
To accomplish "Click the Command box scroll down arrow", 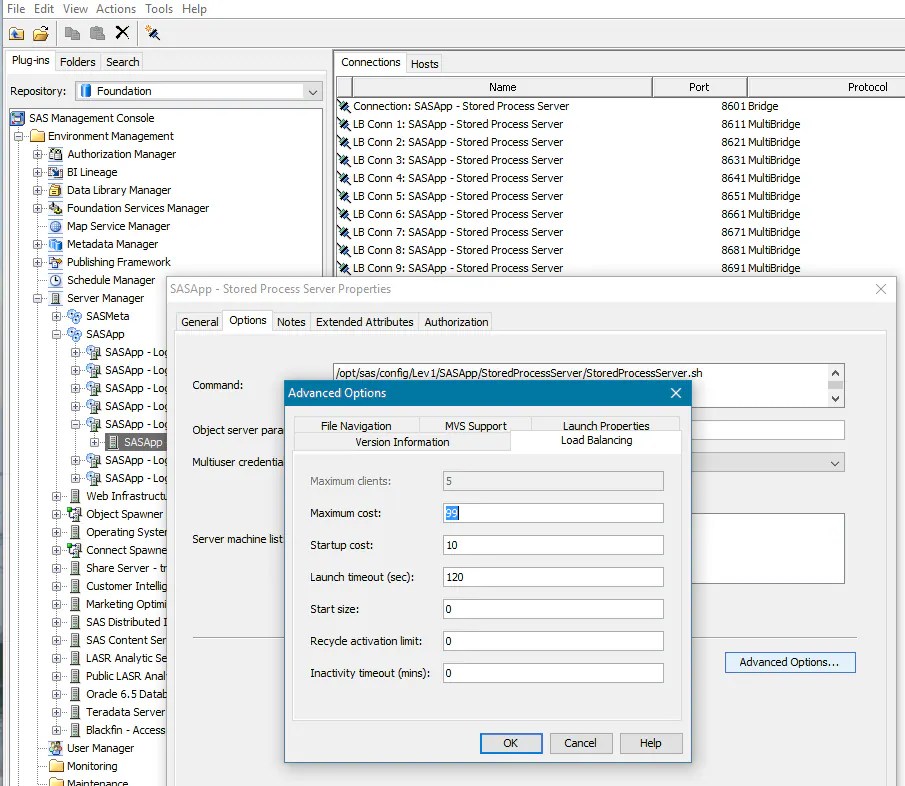I will [x=835, y=399].
